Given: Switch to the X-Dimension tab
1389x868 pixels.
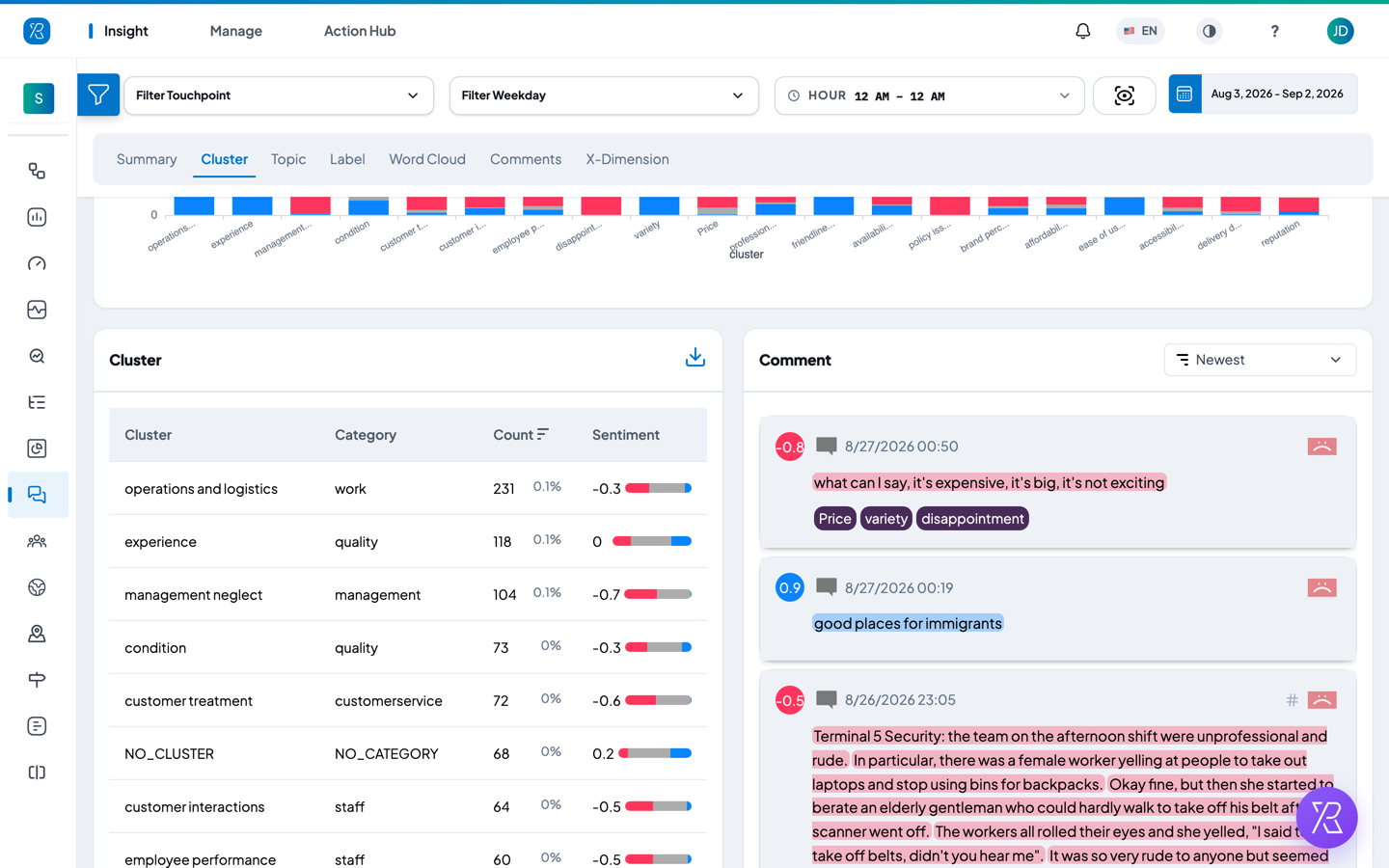Looking at the screenshot, I should click(x=627, y=159).
